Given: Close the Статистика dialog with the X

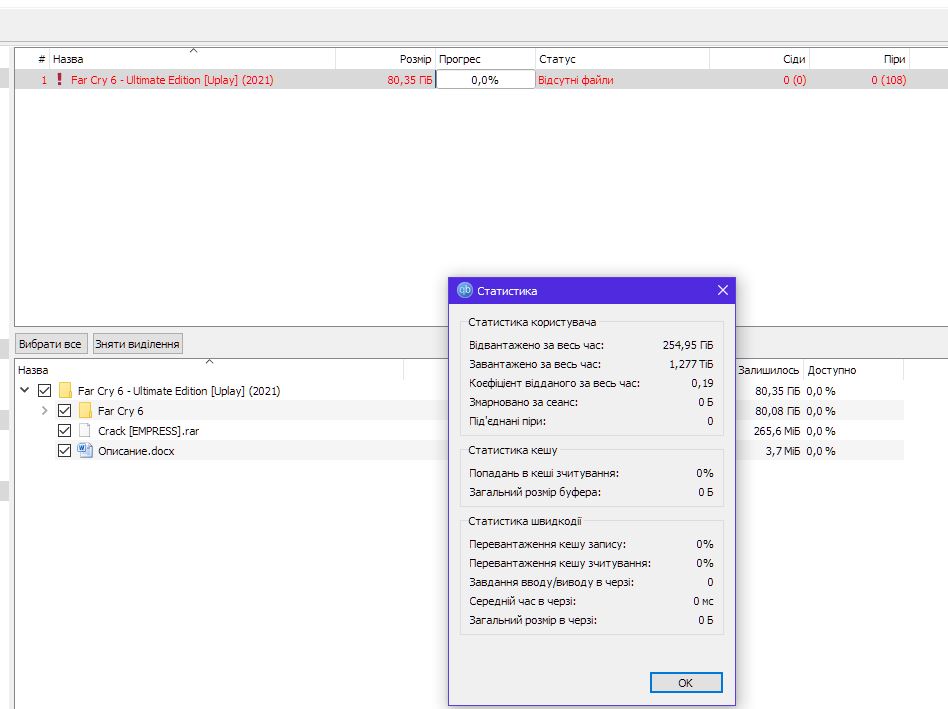Looking at the screenshot, I should [723, 291].
